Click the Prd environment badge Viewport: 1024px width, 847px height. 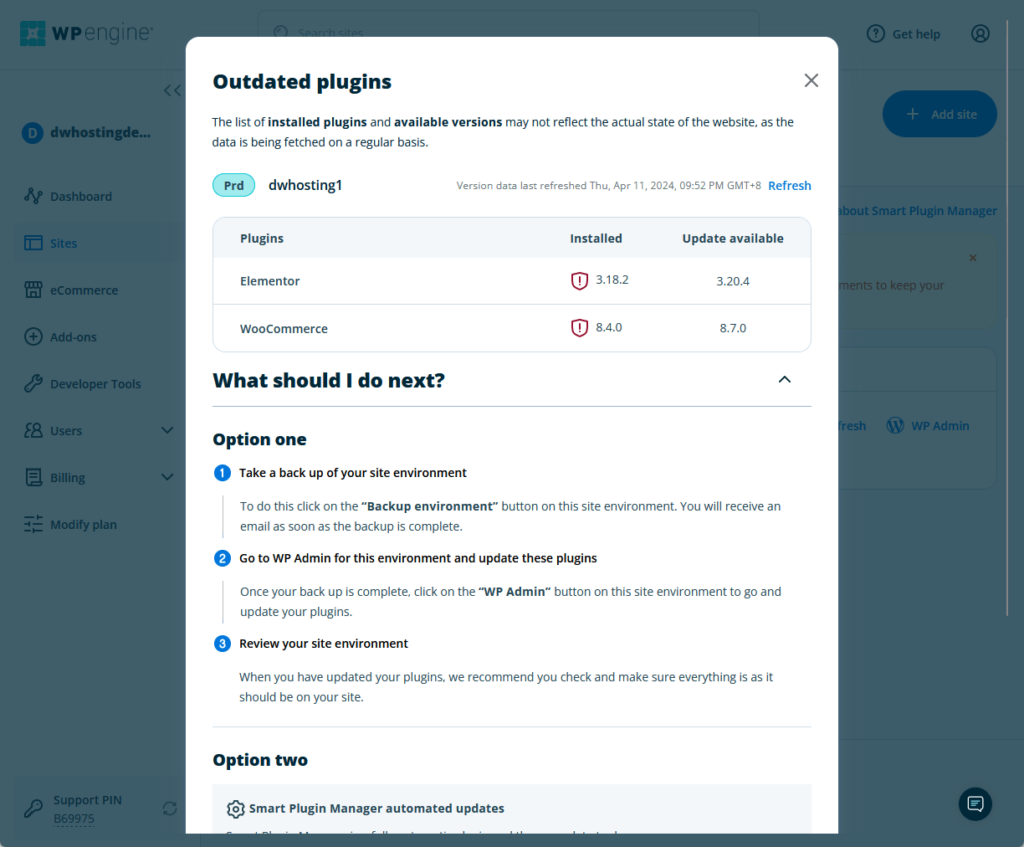[233, 185]
